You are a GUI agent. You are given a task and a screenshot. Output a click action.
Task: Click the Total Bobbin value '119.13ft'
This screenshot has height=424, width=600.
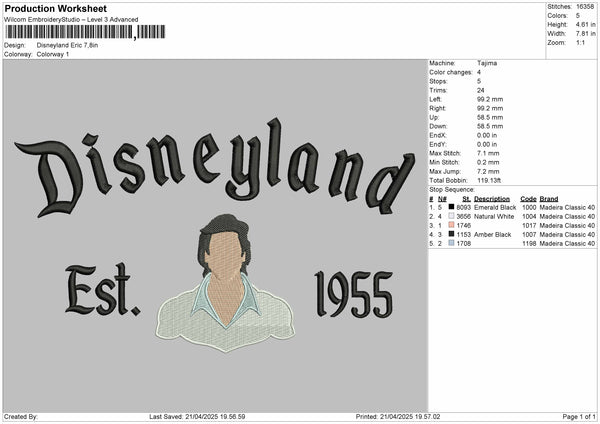point(489,180)
